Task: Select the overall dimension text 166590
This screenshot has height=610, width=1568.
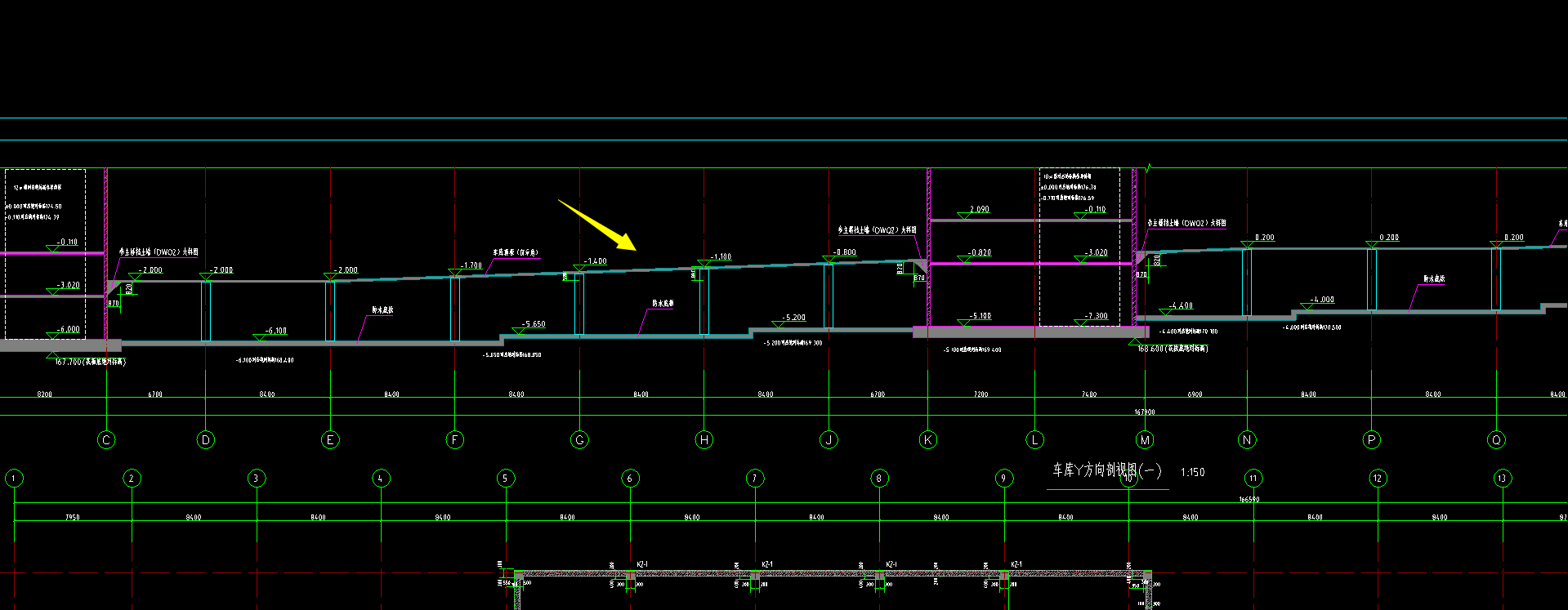Action: tap(1249, 500)
